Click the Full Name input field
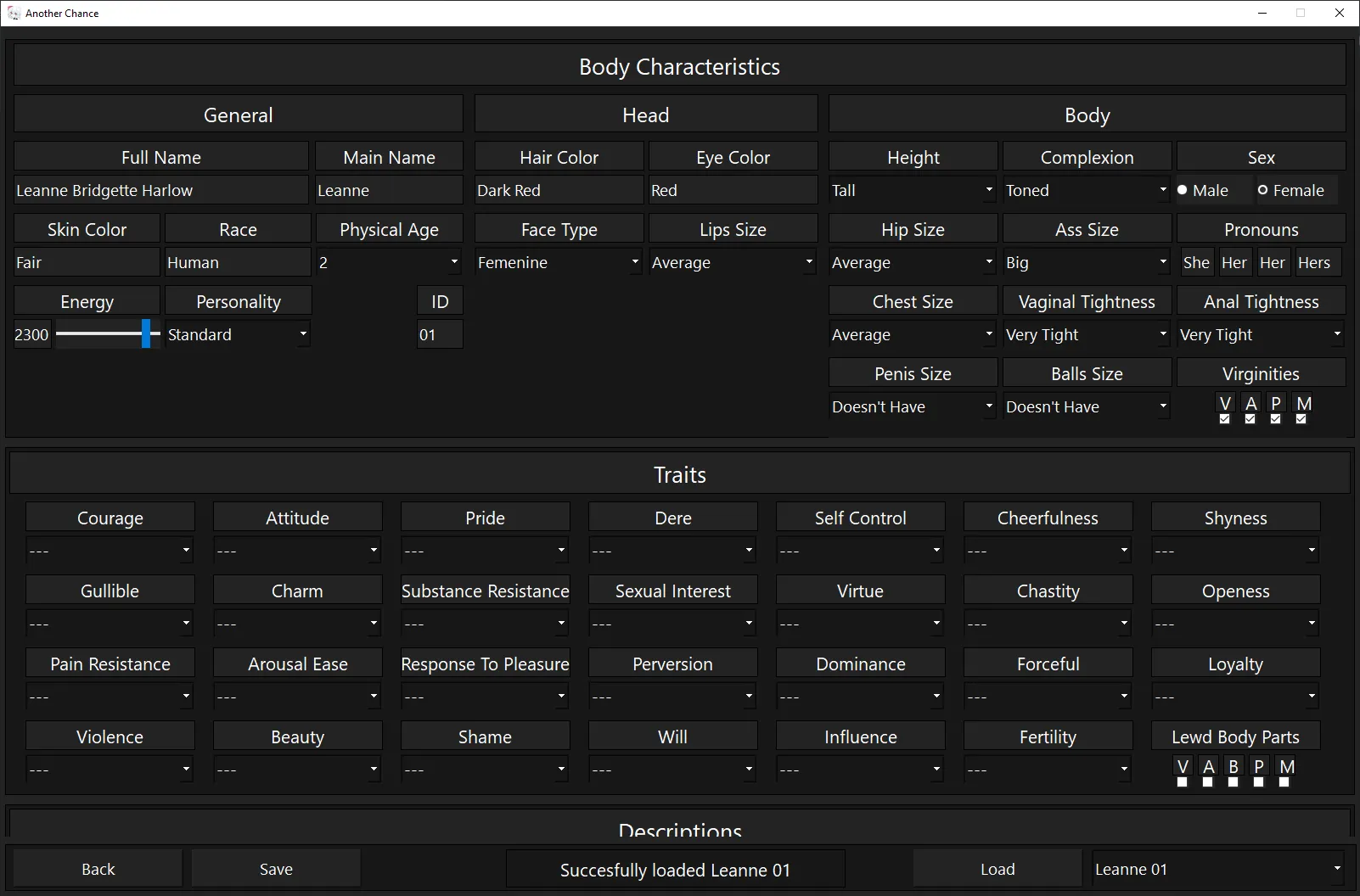 [x=161, y=190]
